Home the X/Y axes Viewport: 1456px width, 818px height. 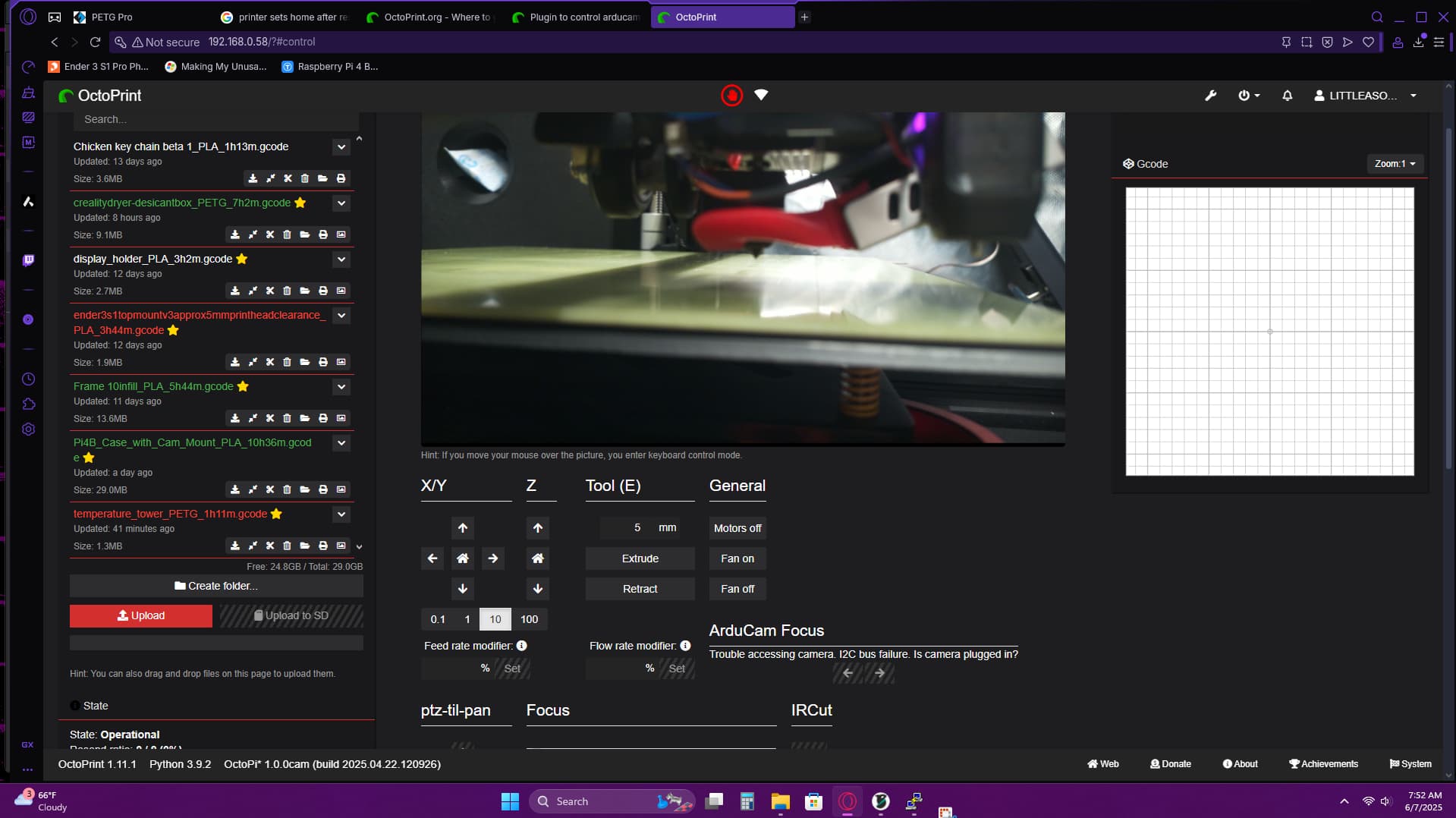(x=462, y=558)
